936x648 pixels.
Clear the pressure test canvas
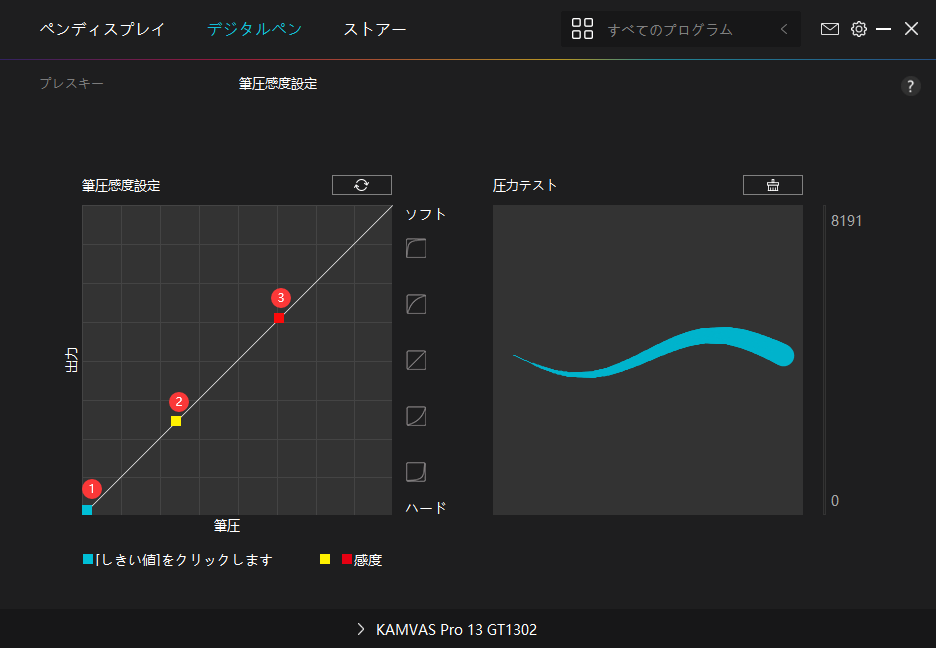(772, 185)
